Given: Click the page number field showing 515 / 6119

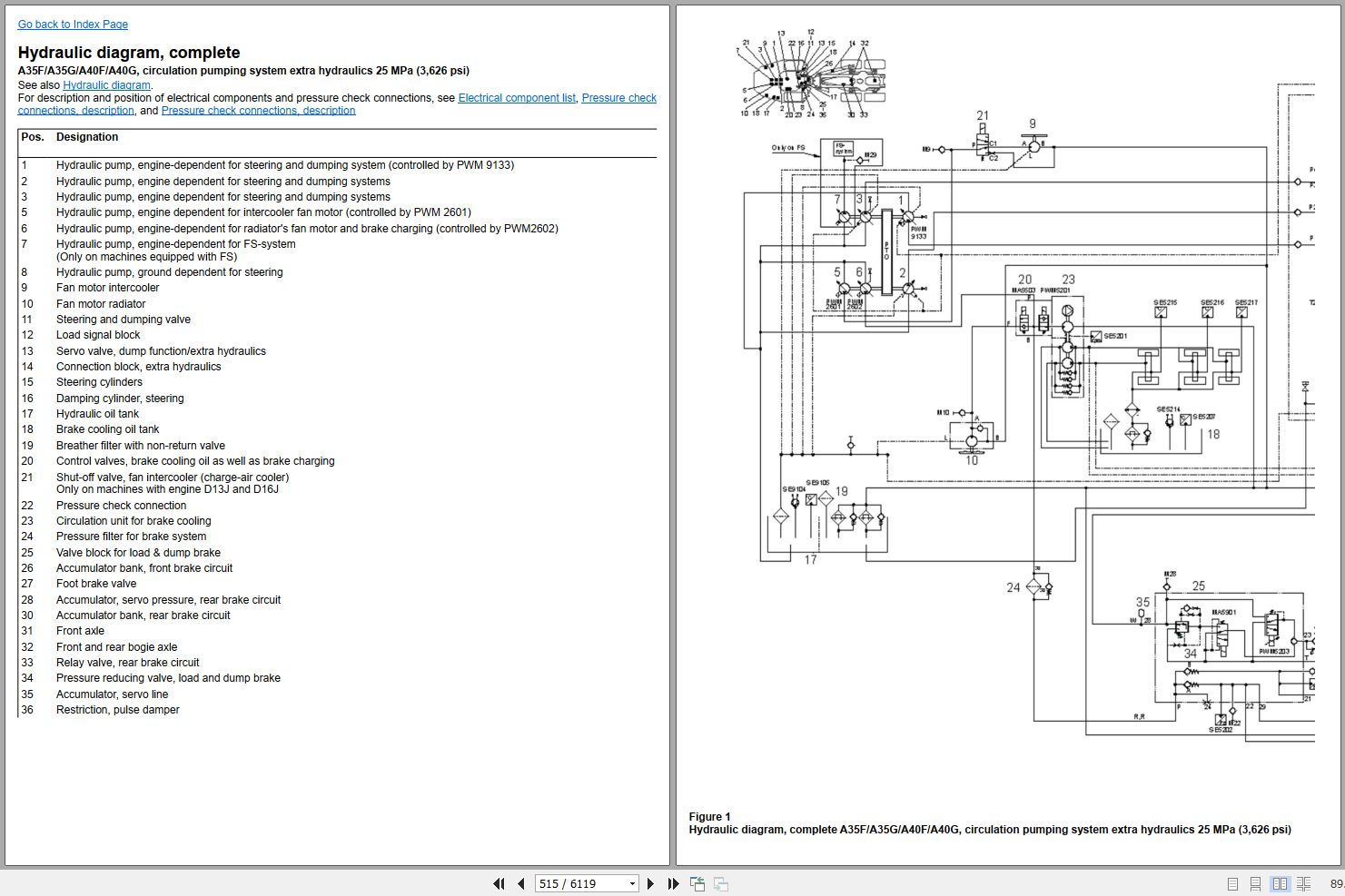Looking at the screenshot, I should click(578, 883).
